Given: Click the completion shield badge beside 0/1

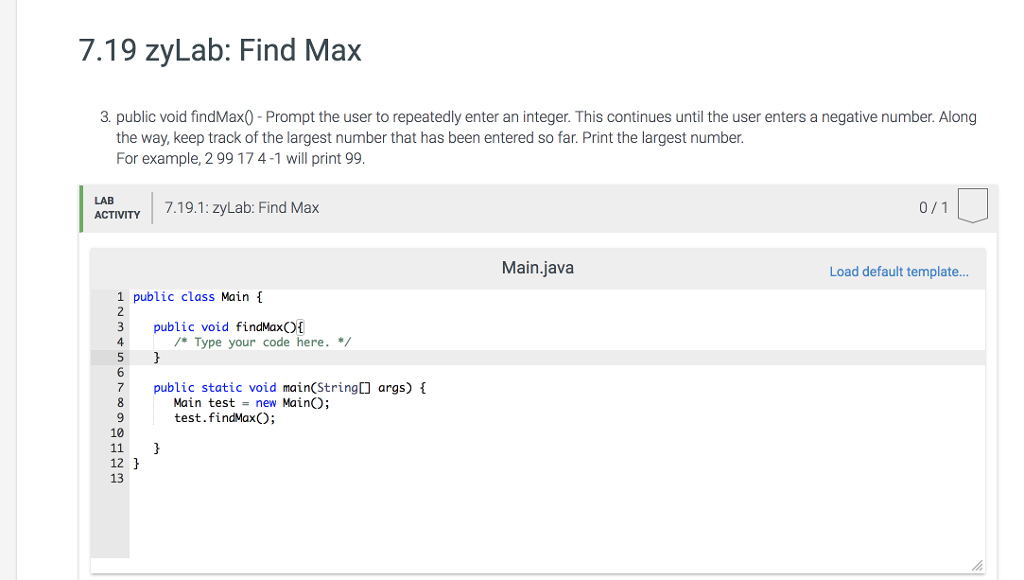Looking at the screenshot, I should click(973, 207).
